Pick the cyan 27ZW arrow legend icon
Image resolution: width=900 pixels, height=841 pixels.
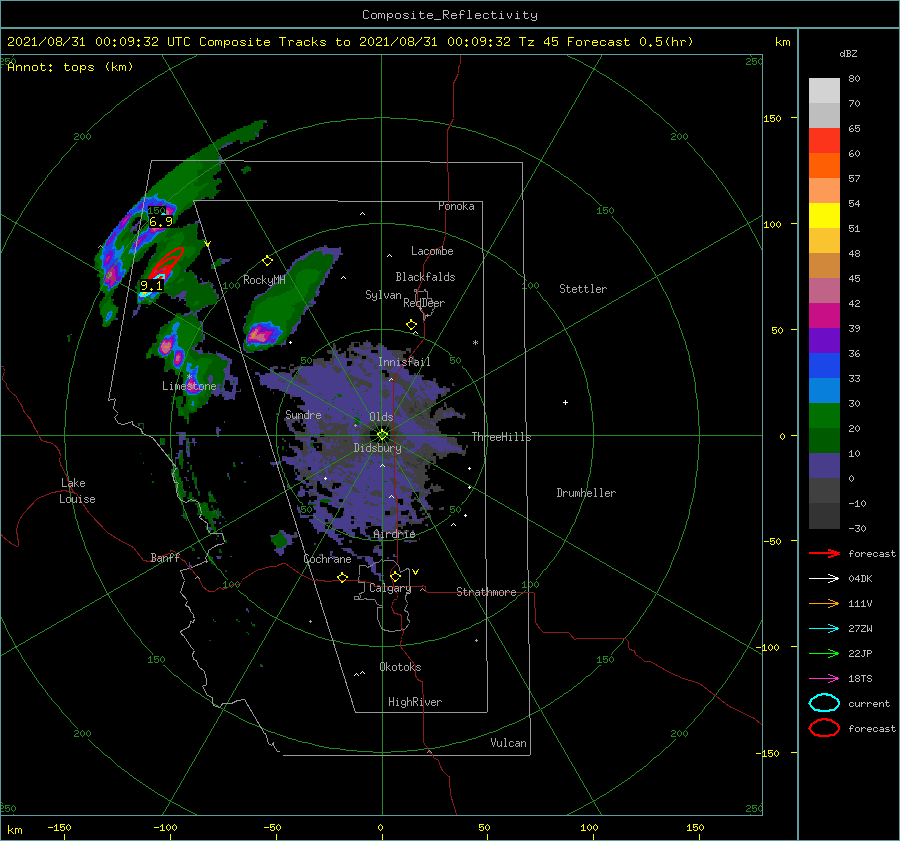(x=824, y=629)
